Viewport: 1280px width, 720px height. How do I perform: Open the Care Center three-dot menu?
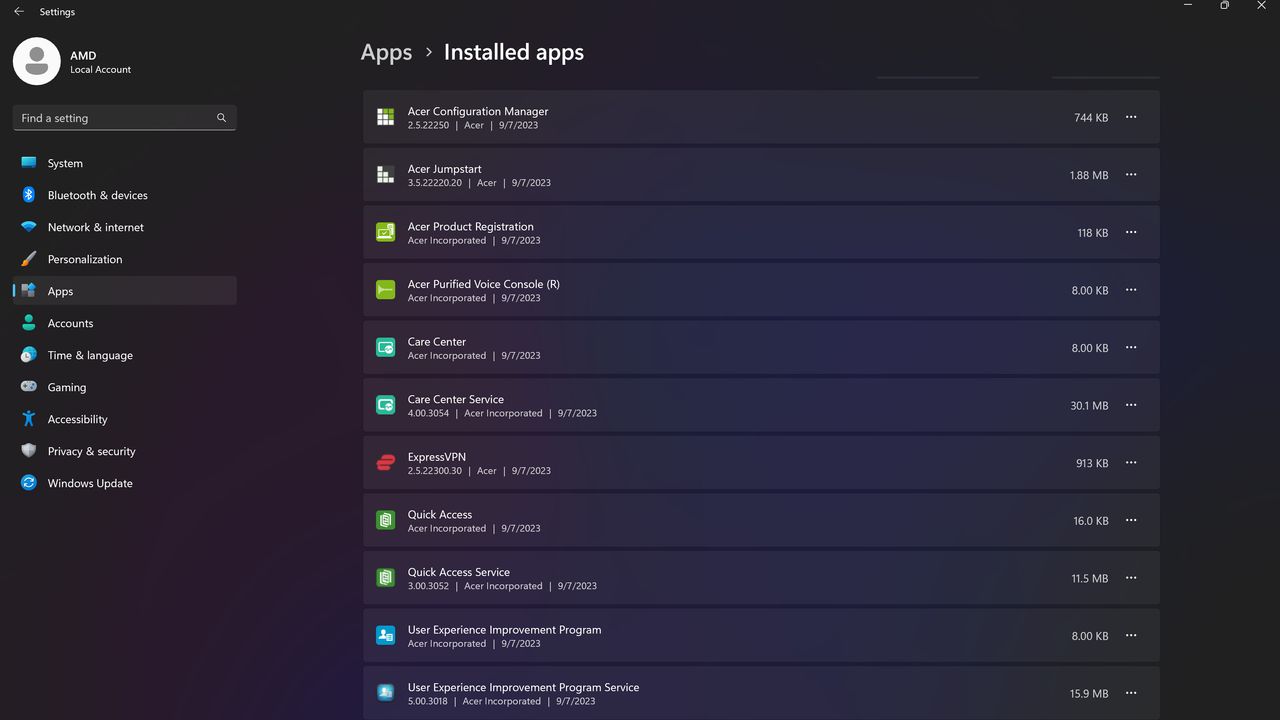point(1131,348)
